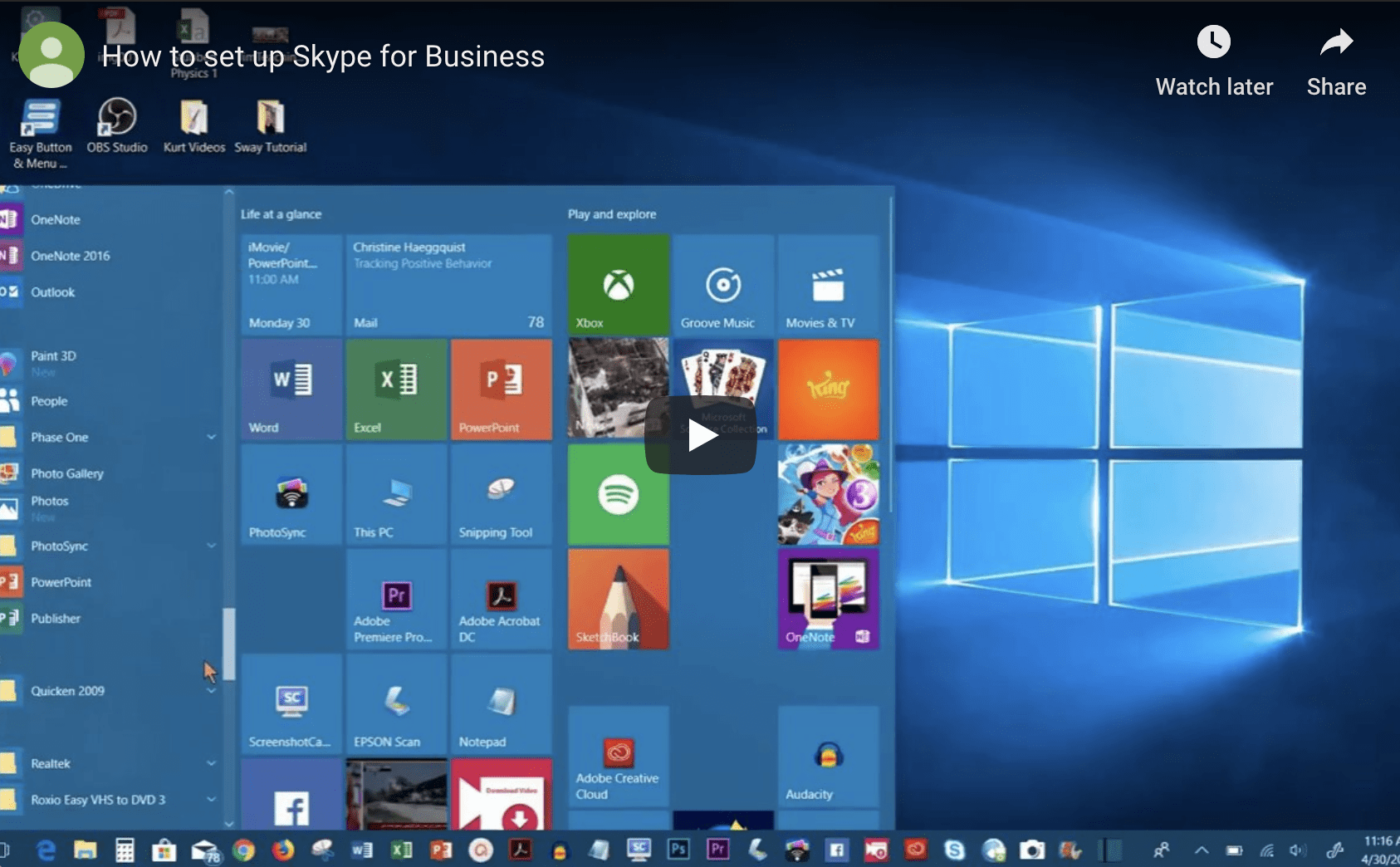This screenshot has width=1400, height=867.
Task: Launch Excel from the Start tiles
Action: click(396, 389)
